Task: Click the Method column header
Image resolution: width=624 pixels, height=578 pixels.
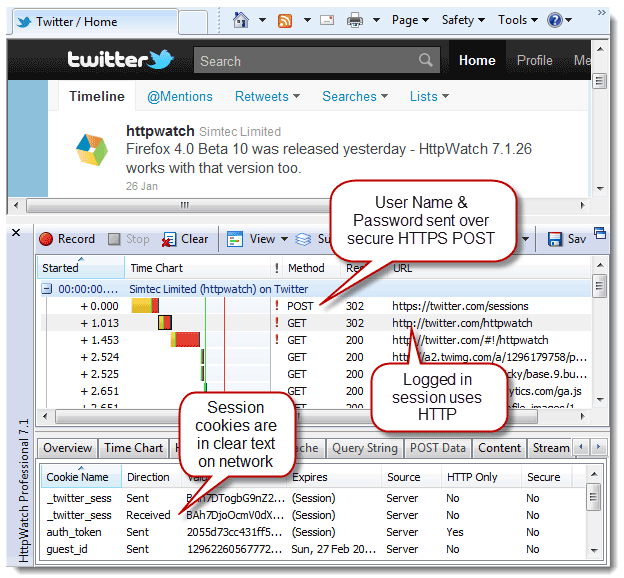Action: [x=311, y=268]
